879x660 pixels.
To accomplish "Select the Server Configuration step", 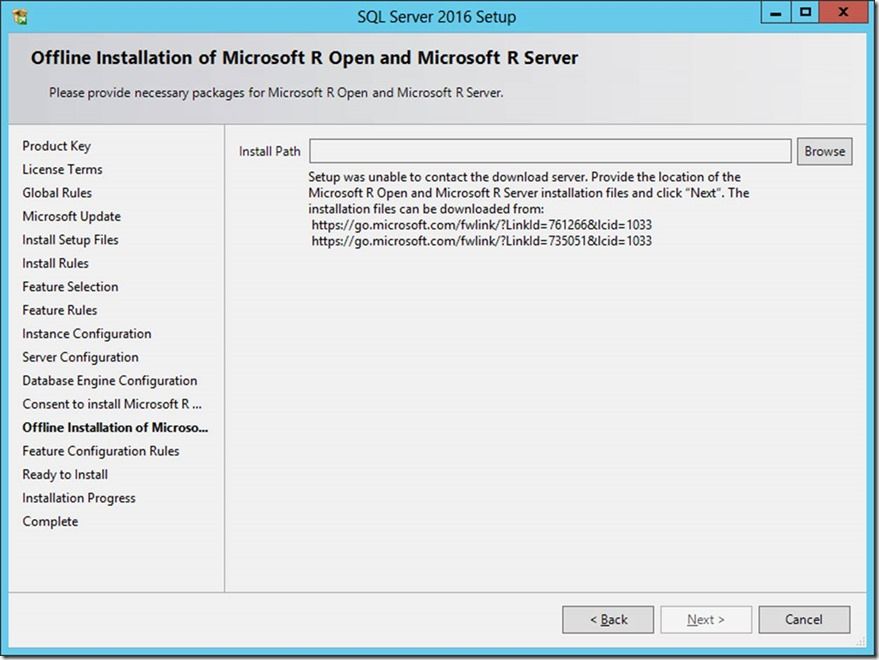I will point(81,357).
